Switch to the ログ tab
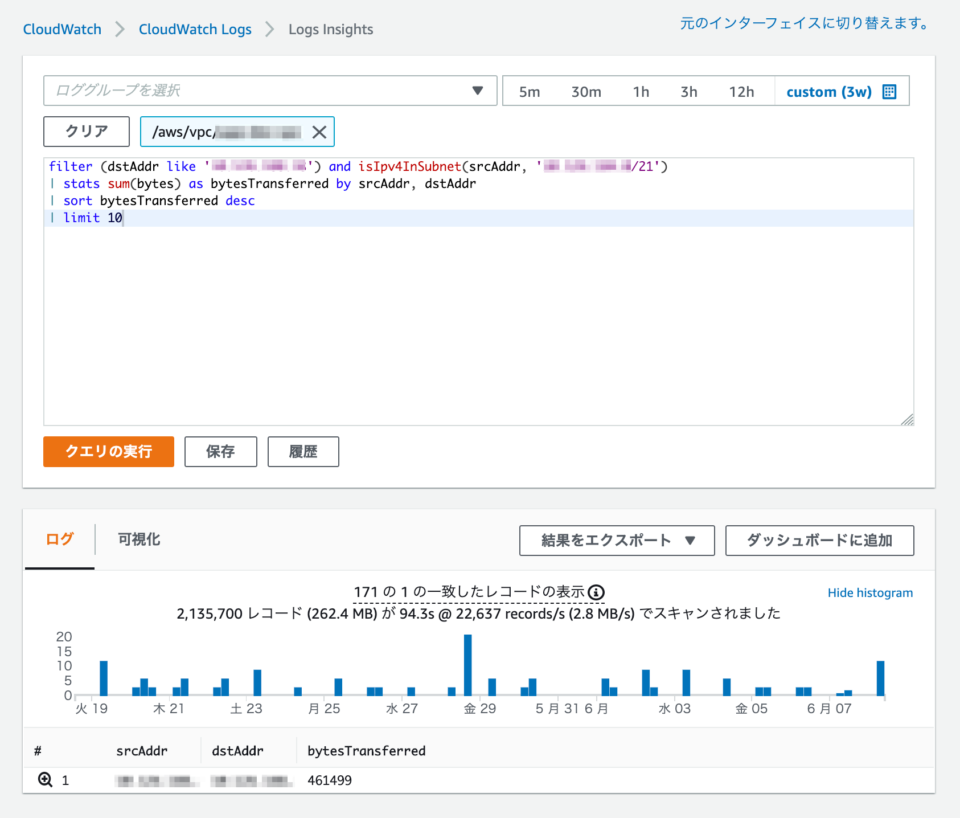The image size is (960, 818). coord(60,539)
